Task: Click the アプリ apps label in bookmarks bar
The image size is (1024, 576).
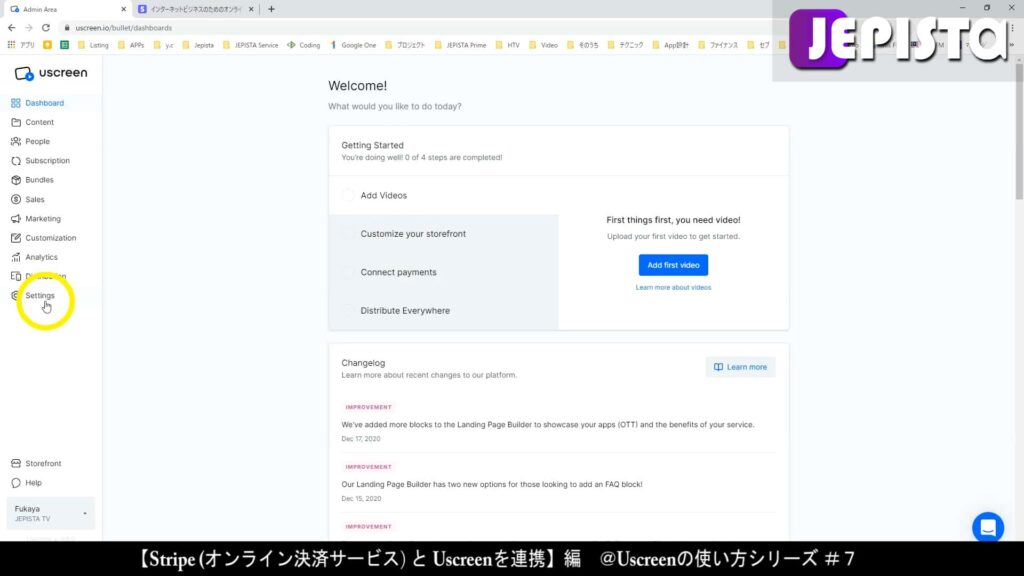Action: point(27,45)
